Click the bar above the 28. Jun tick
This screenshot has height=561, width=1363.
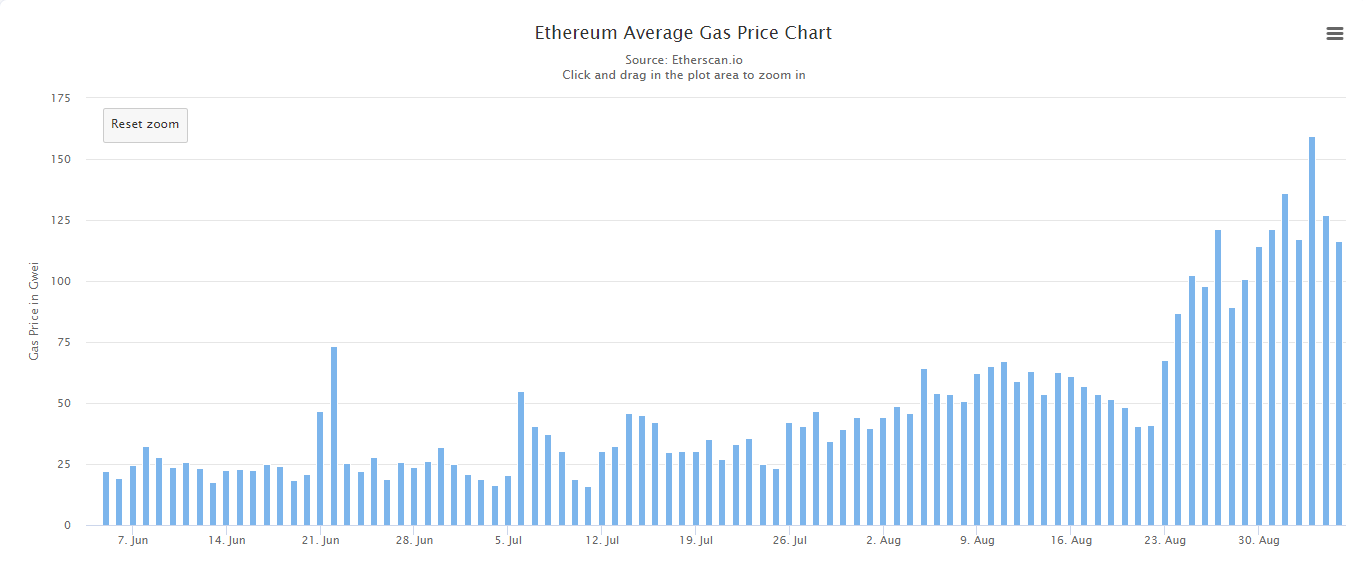point(414,496)
